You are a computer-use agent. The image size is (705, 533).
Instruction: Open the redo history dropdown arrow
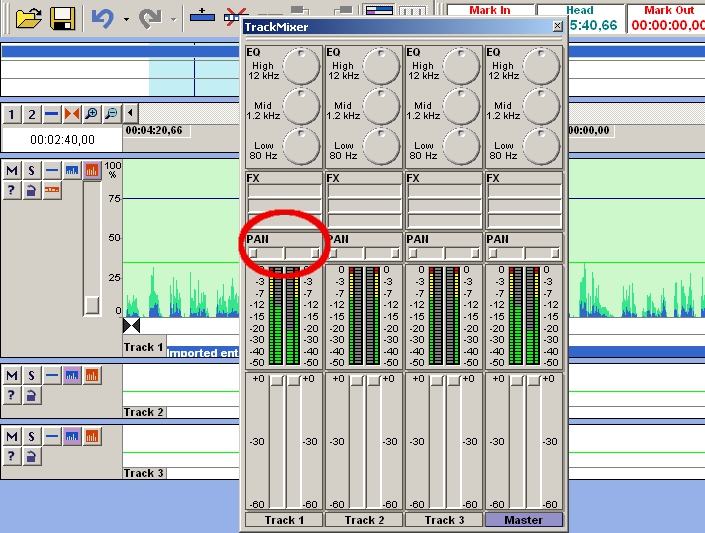pos(174,19)
